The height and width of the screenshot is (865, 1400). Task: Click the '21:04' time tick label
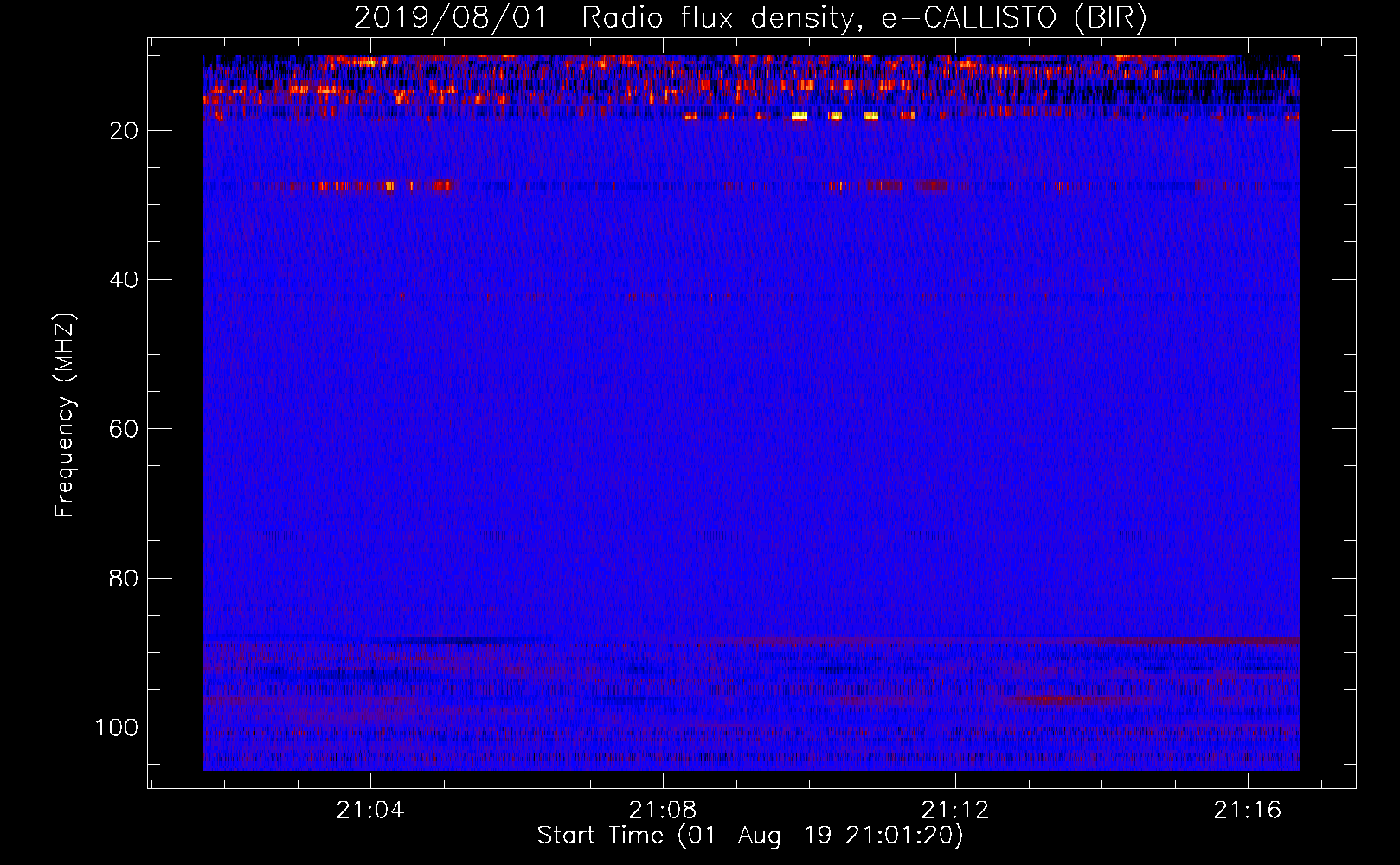370,811
